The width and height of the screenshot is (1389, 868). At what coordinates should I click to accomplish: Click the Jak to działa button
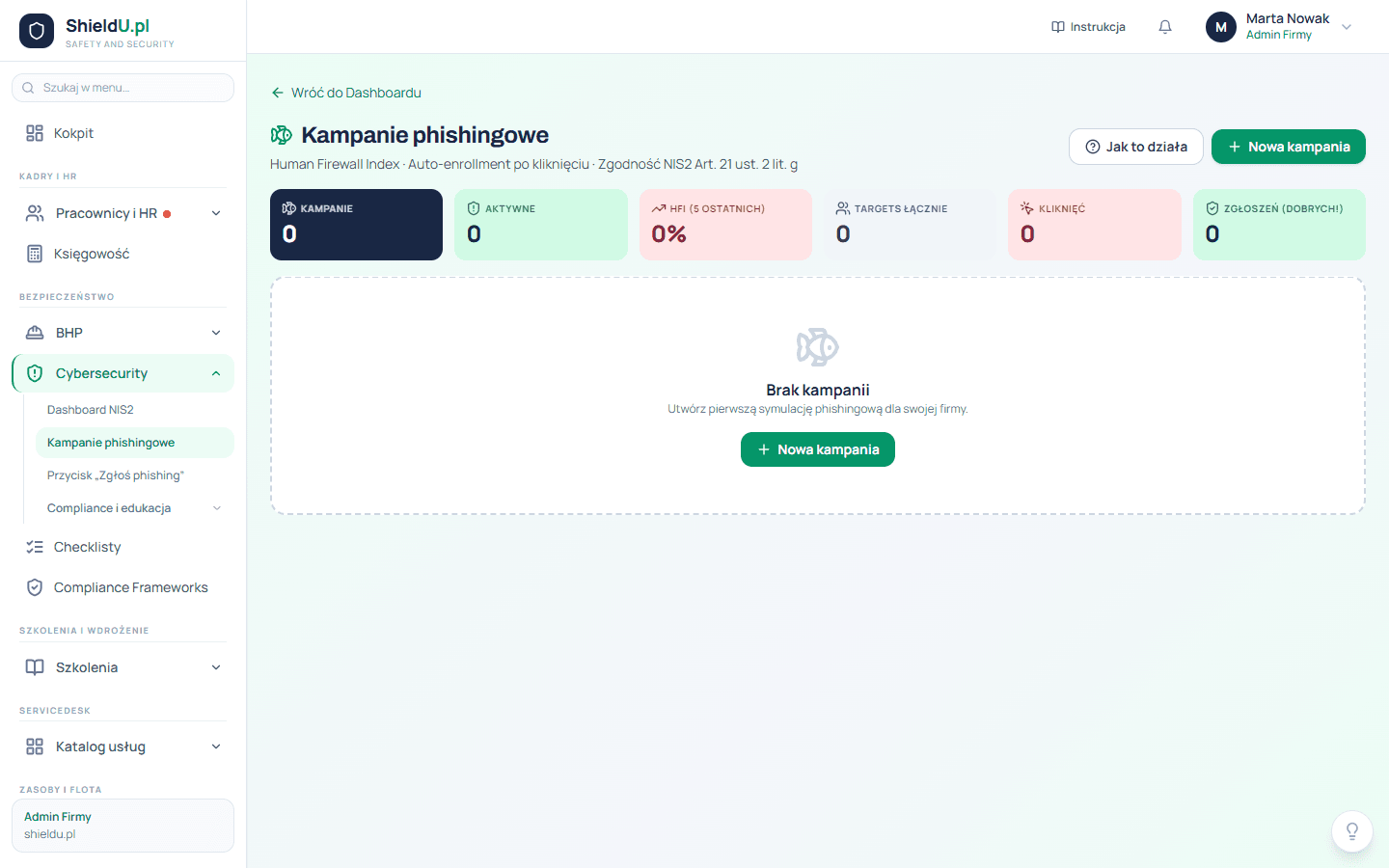click(x=1136, y=147)
